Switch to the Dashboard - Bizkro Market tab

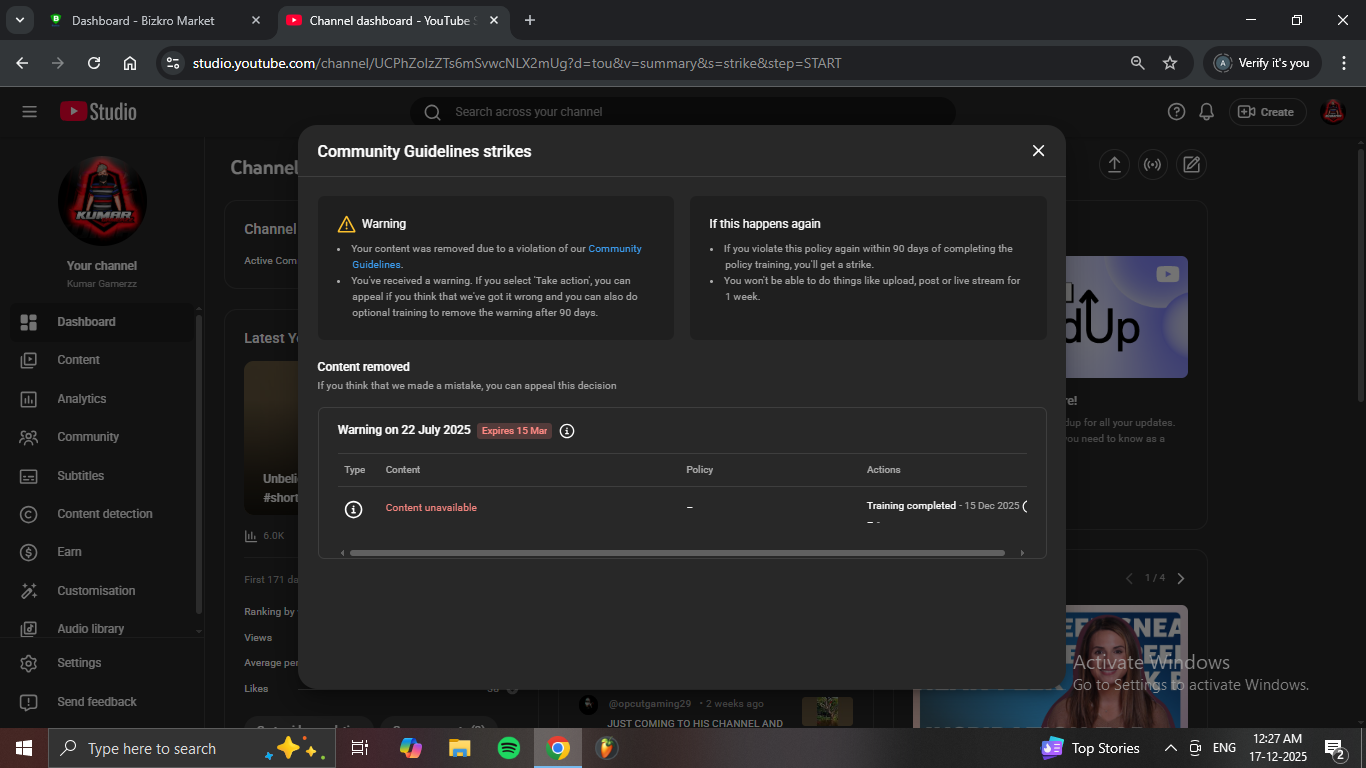click(143, 20)
